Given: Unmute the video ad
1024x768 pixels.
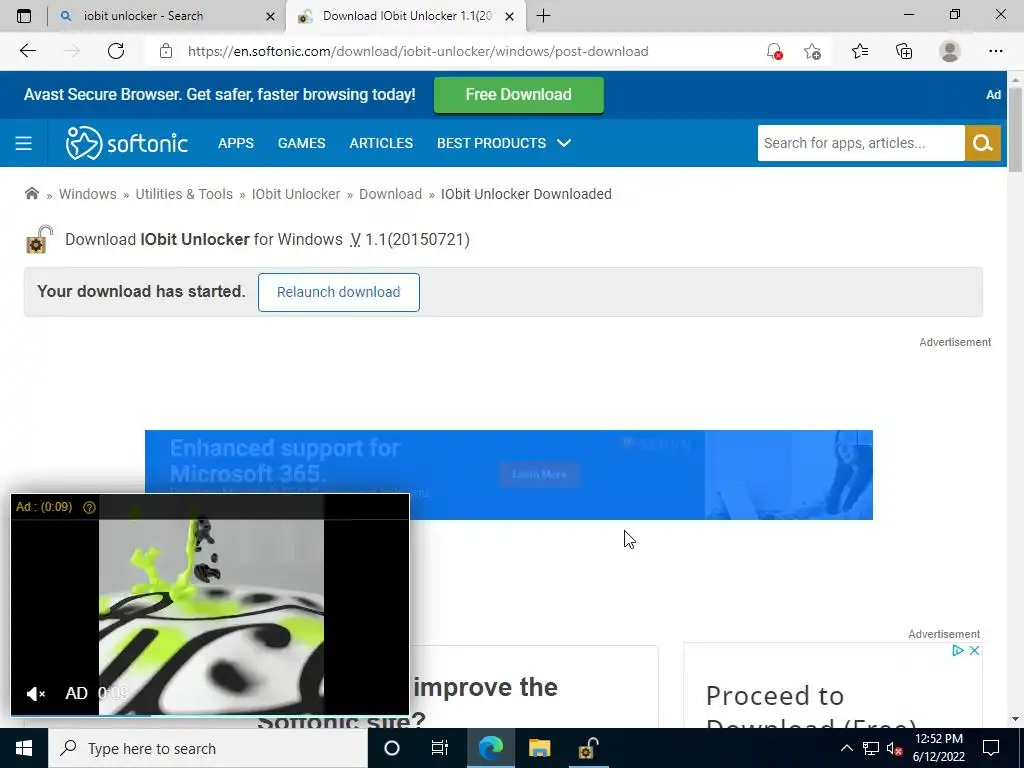Looking at the screenshot, I should pos(35,694).
